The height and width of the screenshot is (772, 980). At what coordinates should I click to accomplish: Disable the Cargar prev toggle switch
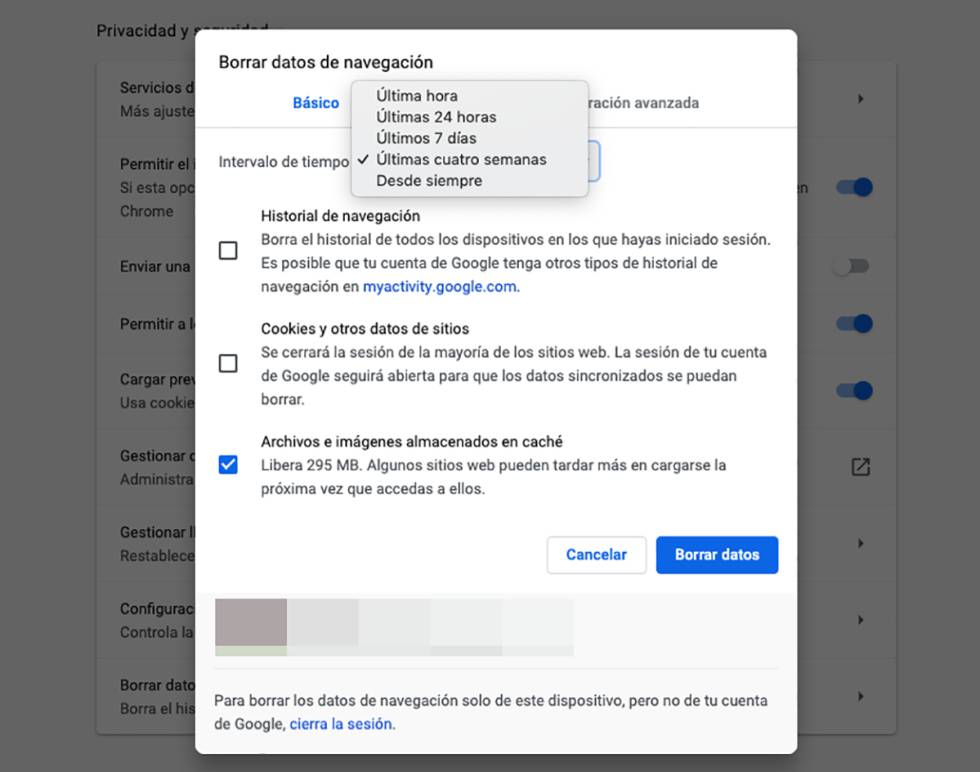click(854, 390)
